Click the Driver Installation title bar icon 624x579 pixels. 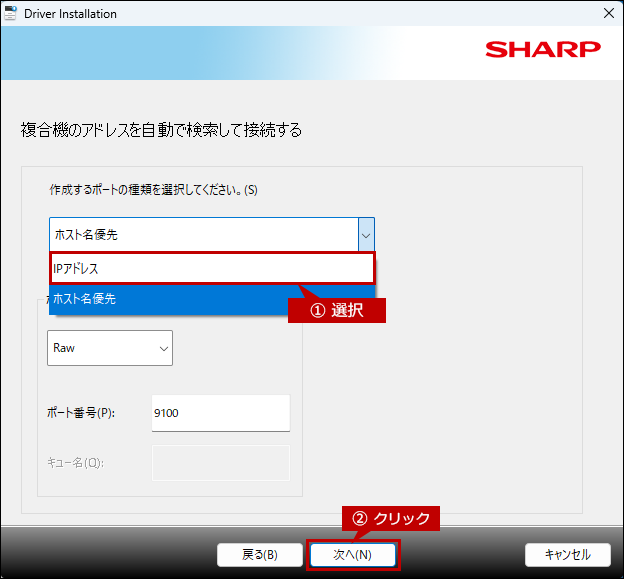(x=11, y=14)
